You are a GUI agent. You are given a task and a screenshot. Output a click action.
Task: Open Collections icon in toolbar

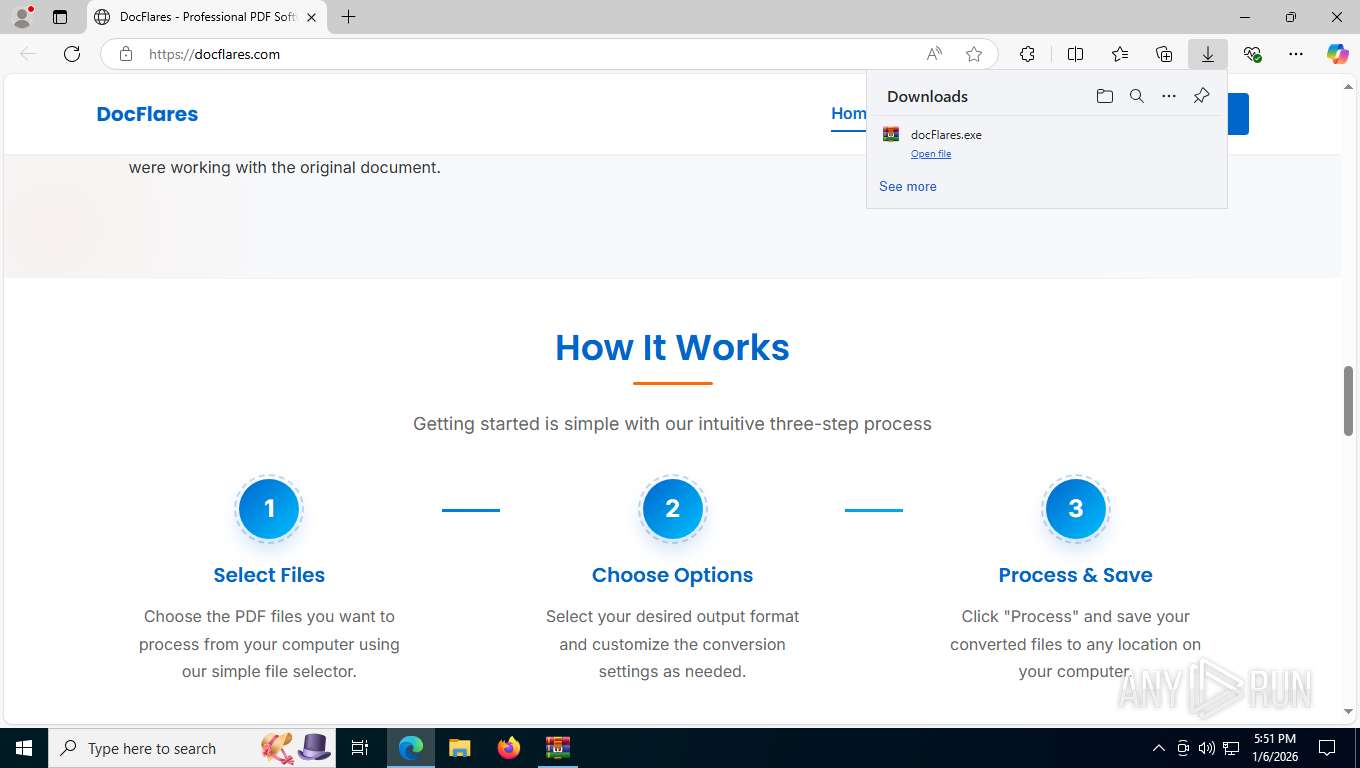point(1164,54)
